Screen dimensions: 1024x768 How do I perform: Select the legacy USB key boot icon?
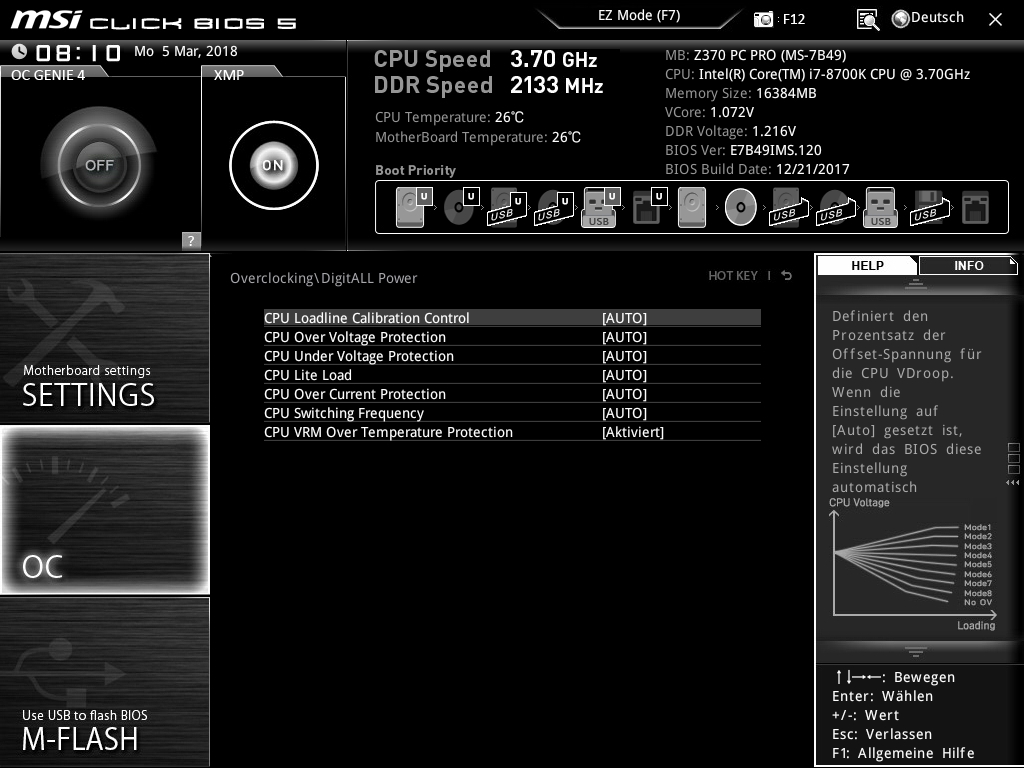point(880,207)
